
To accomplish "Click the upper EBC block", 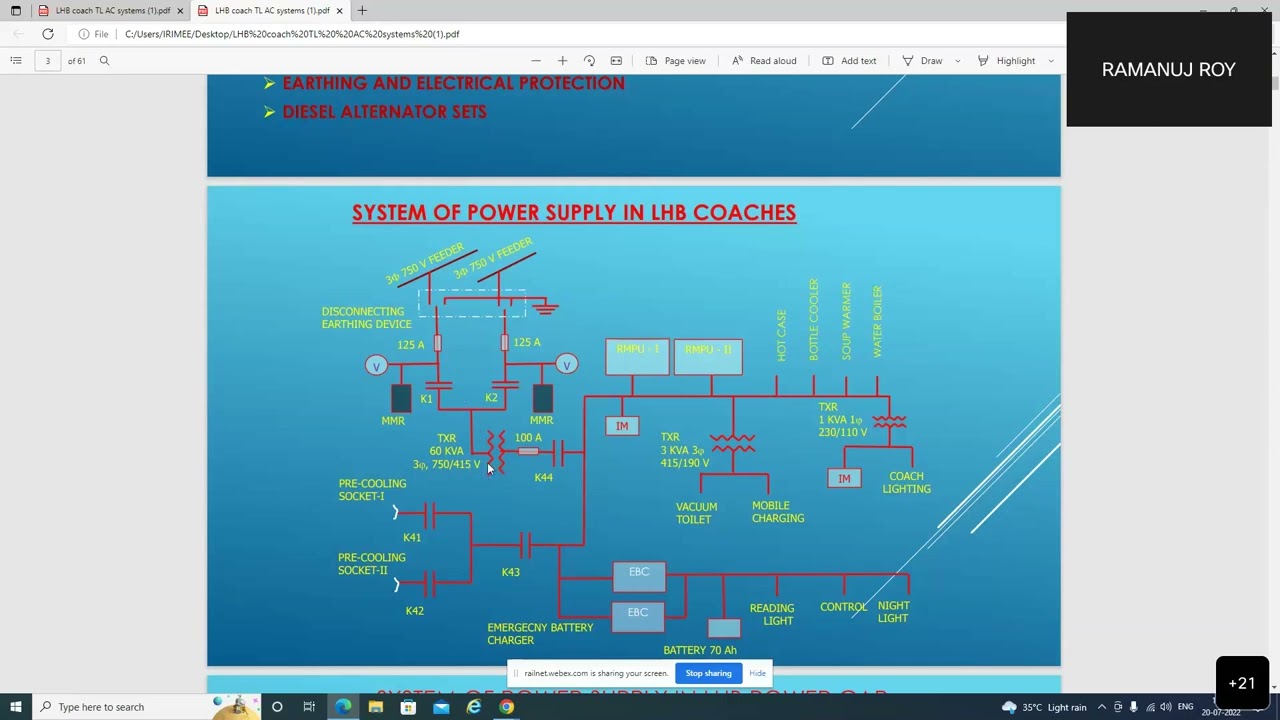I will pos(639,577).
